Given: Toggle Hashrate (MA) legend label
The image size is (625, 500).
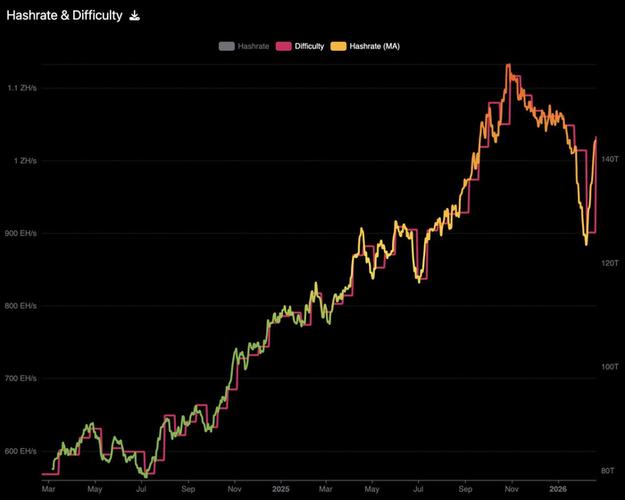Looking at the screenshot, I should tap(374, 46).
